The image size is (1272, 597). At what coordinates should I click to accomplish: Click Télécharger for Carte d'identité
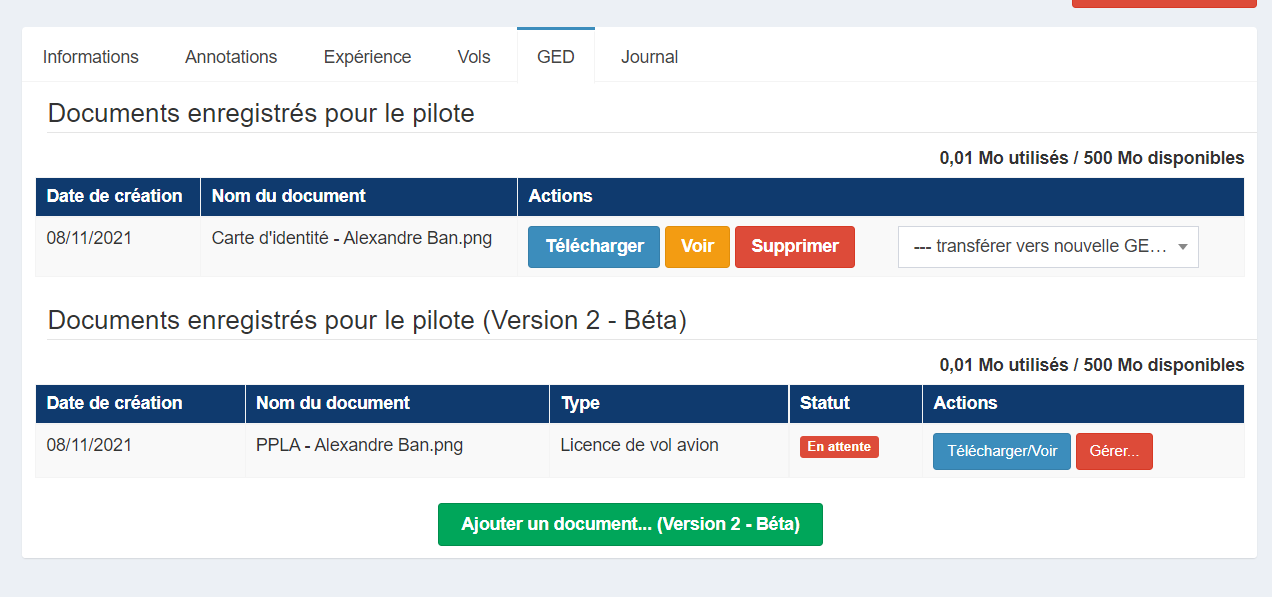pos(594,247)
